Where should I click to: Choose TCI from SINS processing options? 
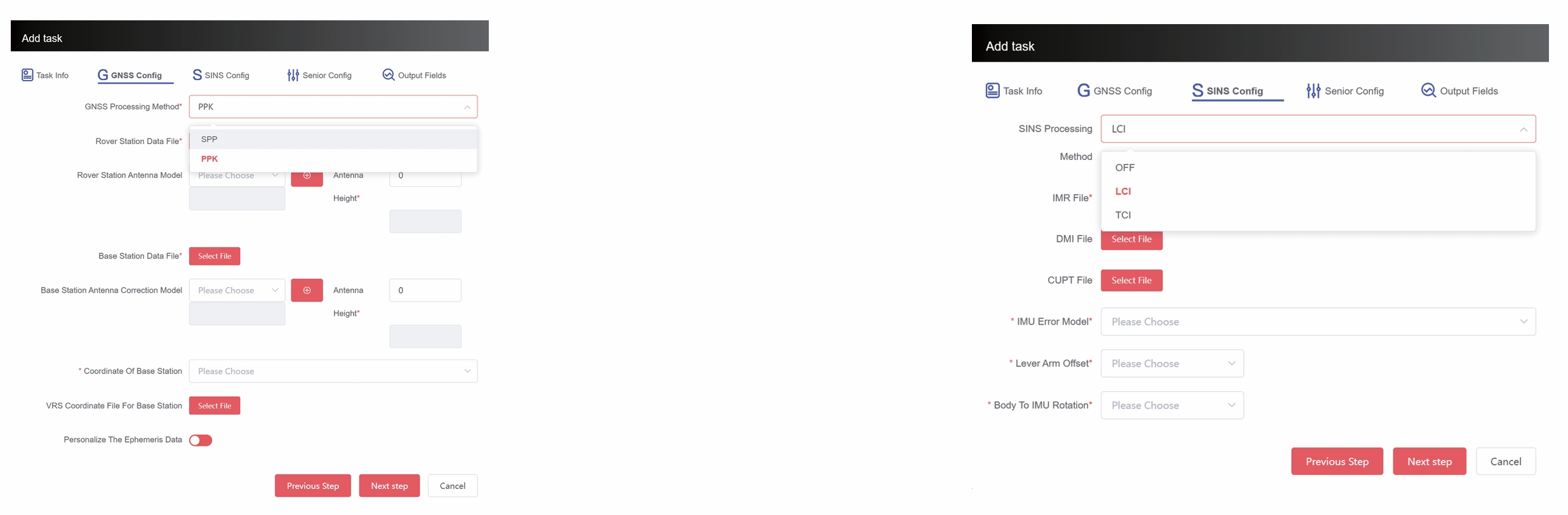[x=1122, y=215]
